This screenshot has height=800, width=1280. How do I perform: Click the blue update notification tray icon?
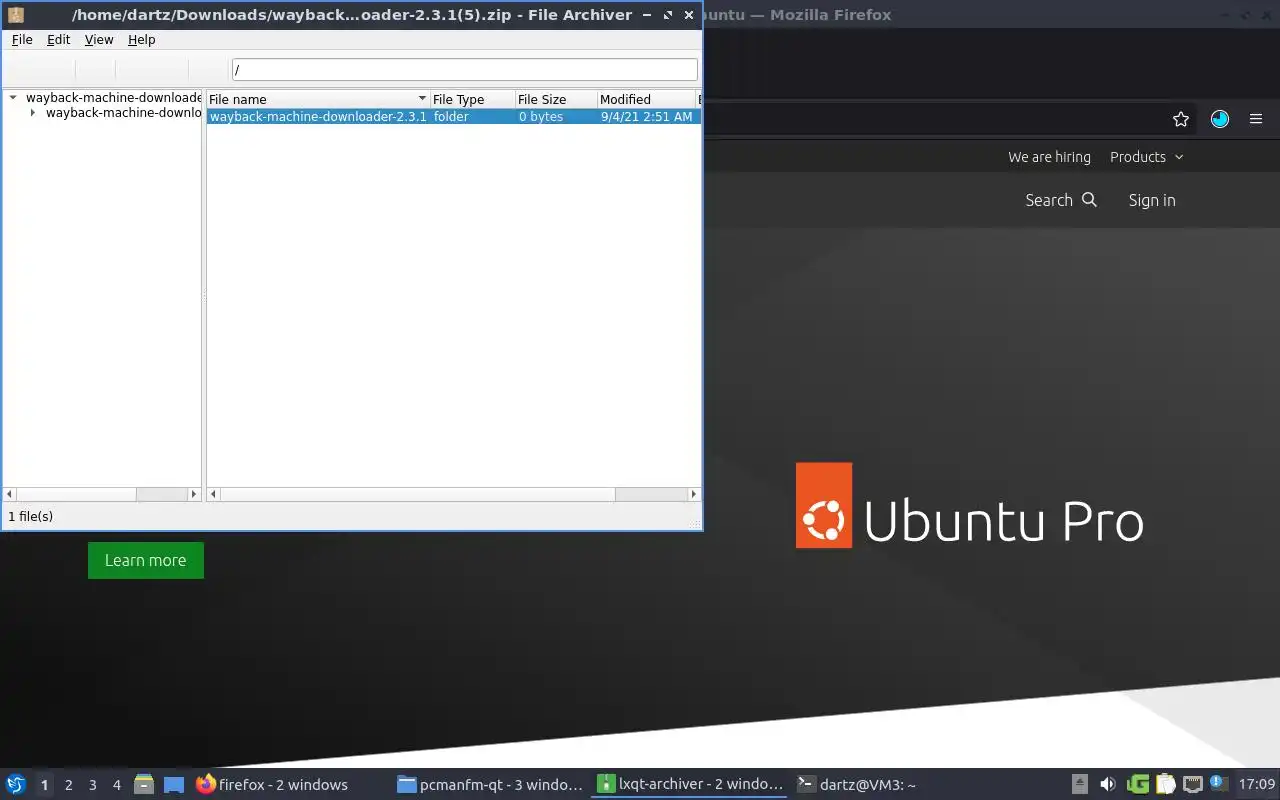coord(1218,783)
